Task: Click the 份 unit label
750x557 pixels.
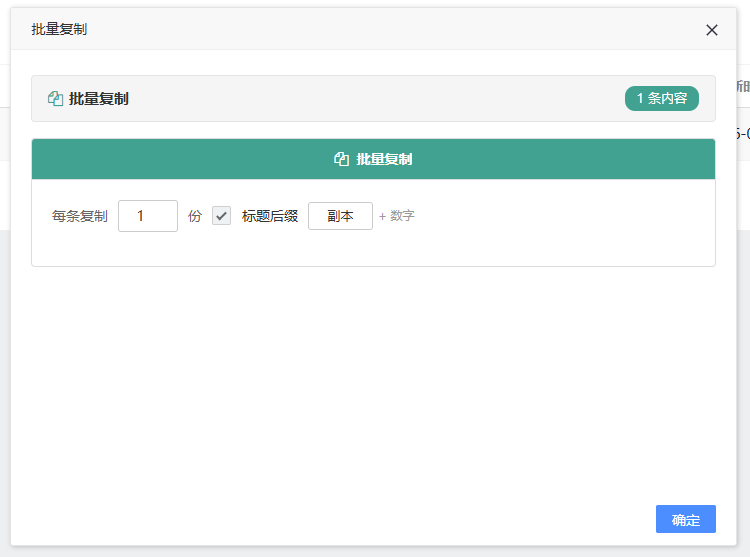Action: 195,216
